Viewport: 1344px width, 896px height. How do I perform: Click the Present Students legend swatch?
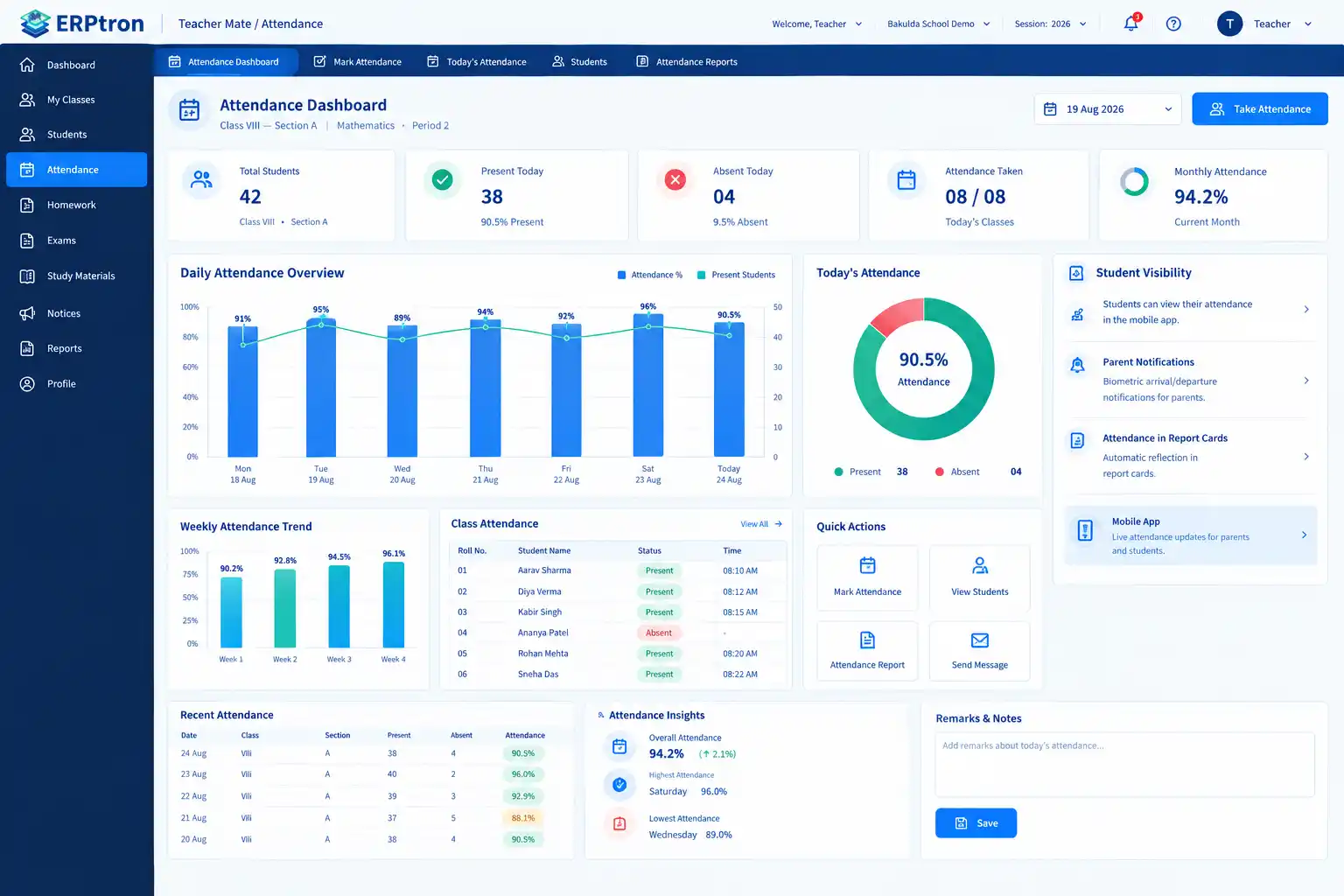point(702,275)
